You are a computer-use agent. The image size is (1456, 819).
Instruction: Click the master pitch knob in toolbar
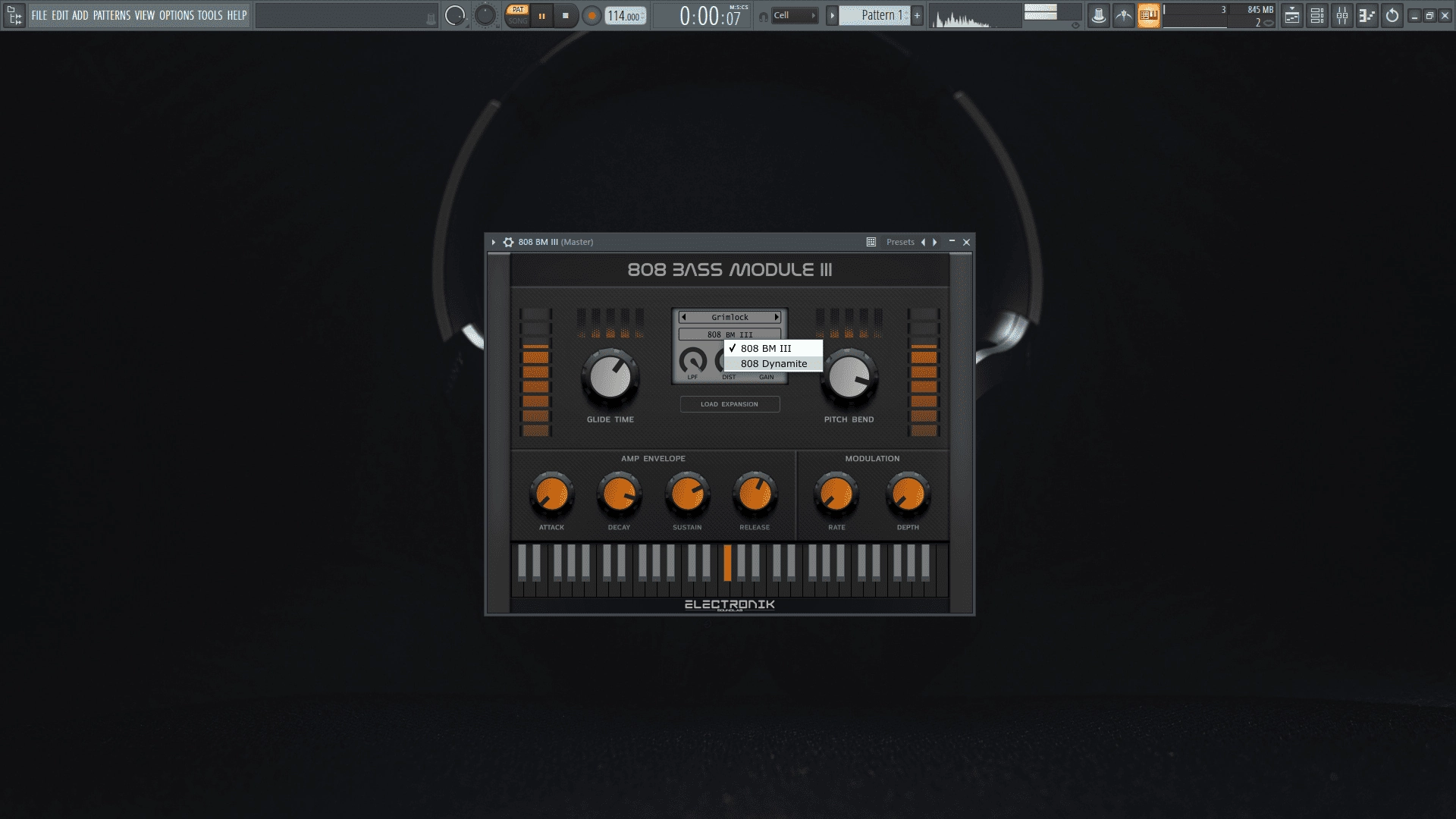click(485, 15)
